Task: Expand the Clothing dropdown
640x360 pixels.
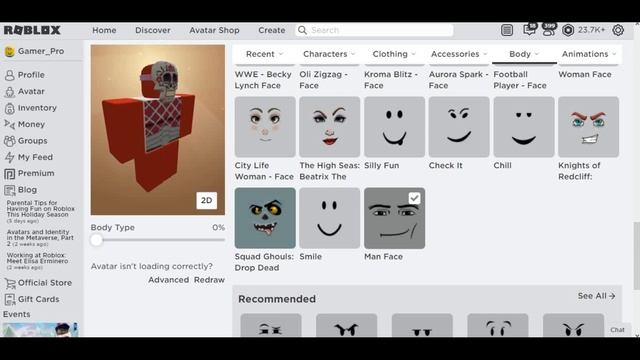Action: 394,54
